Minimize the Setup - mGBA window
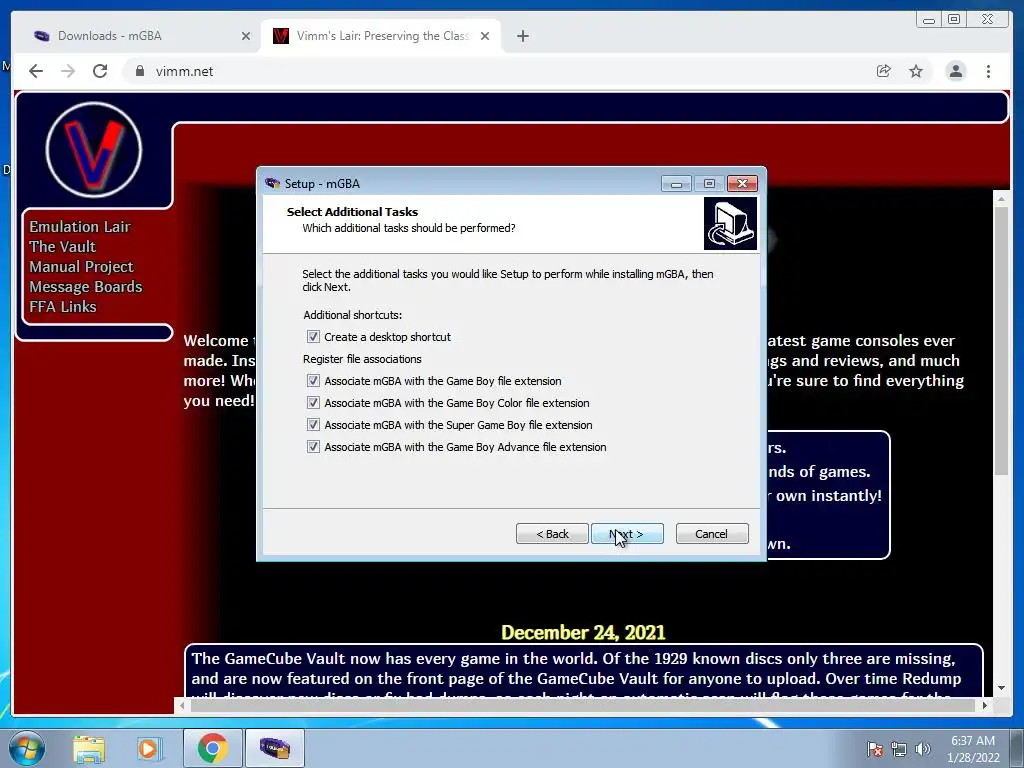The image size is (1024, 768). tap(676, 184)
